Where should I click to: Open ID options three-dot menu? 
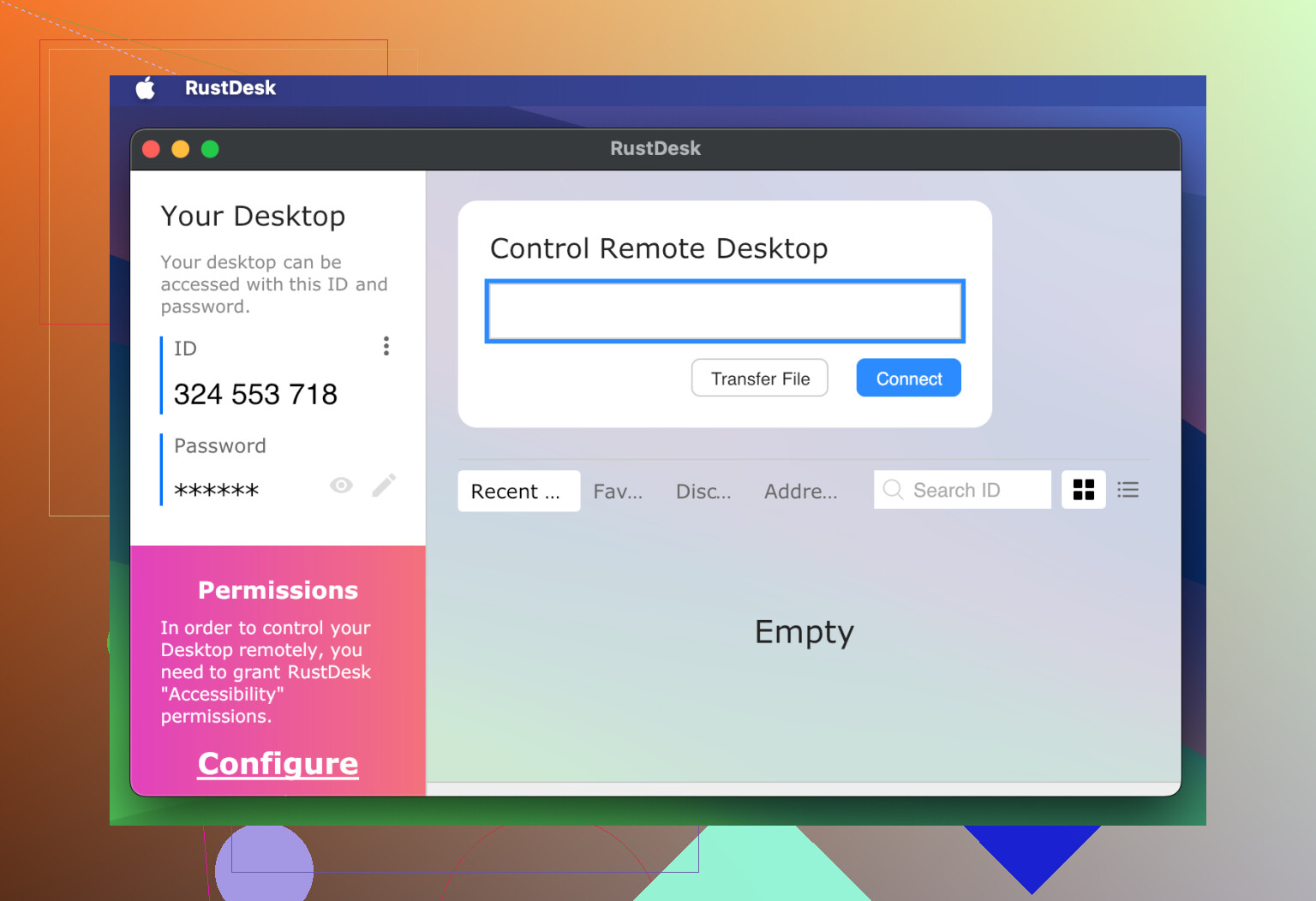(386, 346)
